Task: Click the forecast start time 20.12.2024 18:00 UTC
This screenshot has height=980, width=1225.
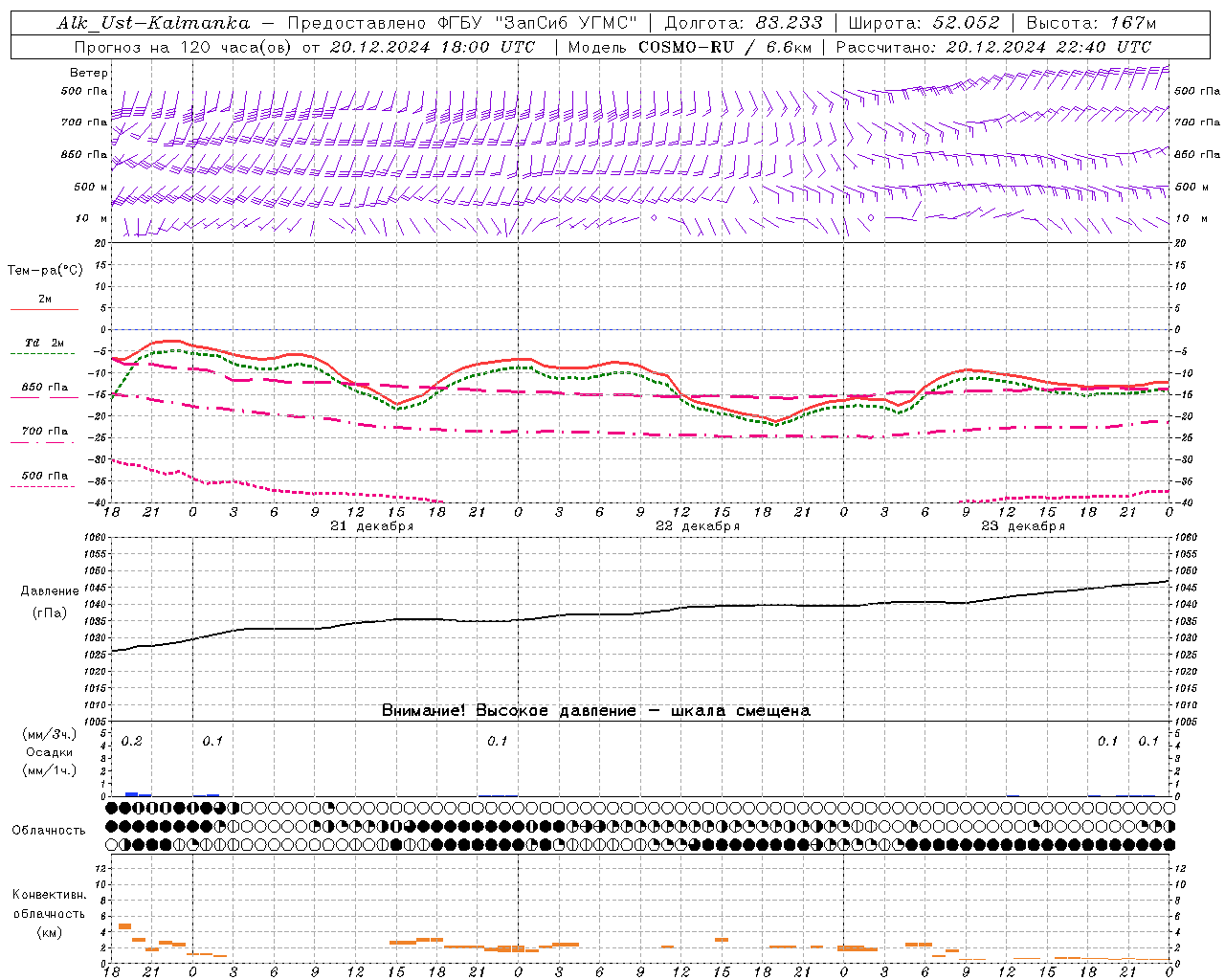Action: [433, 47]
